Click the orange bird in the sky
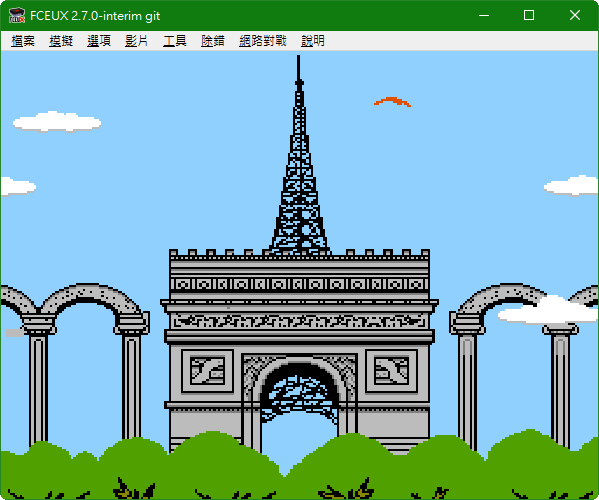Screen dimensions: 599x500 click(392, 102)
